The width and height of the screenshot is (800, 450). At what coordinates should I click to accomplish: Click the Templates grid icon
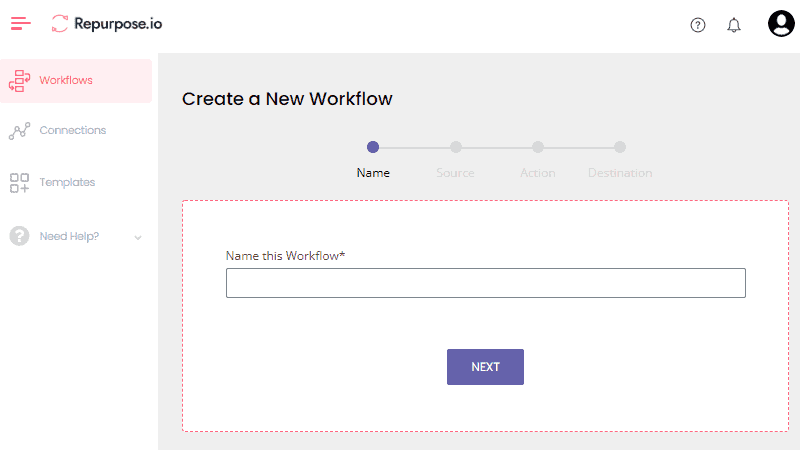[19, 183]
